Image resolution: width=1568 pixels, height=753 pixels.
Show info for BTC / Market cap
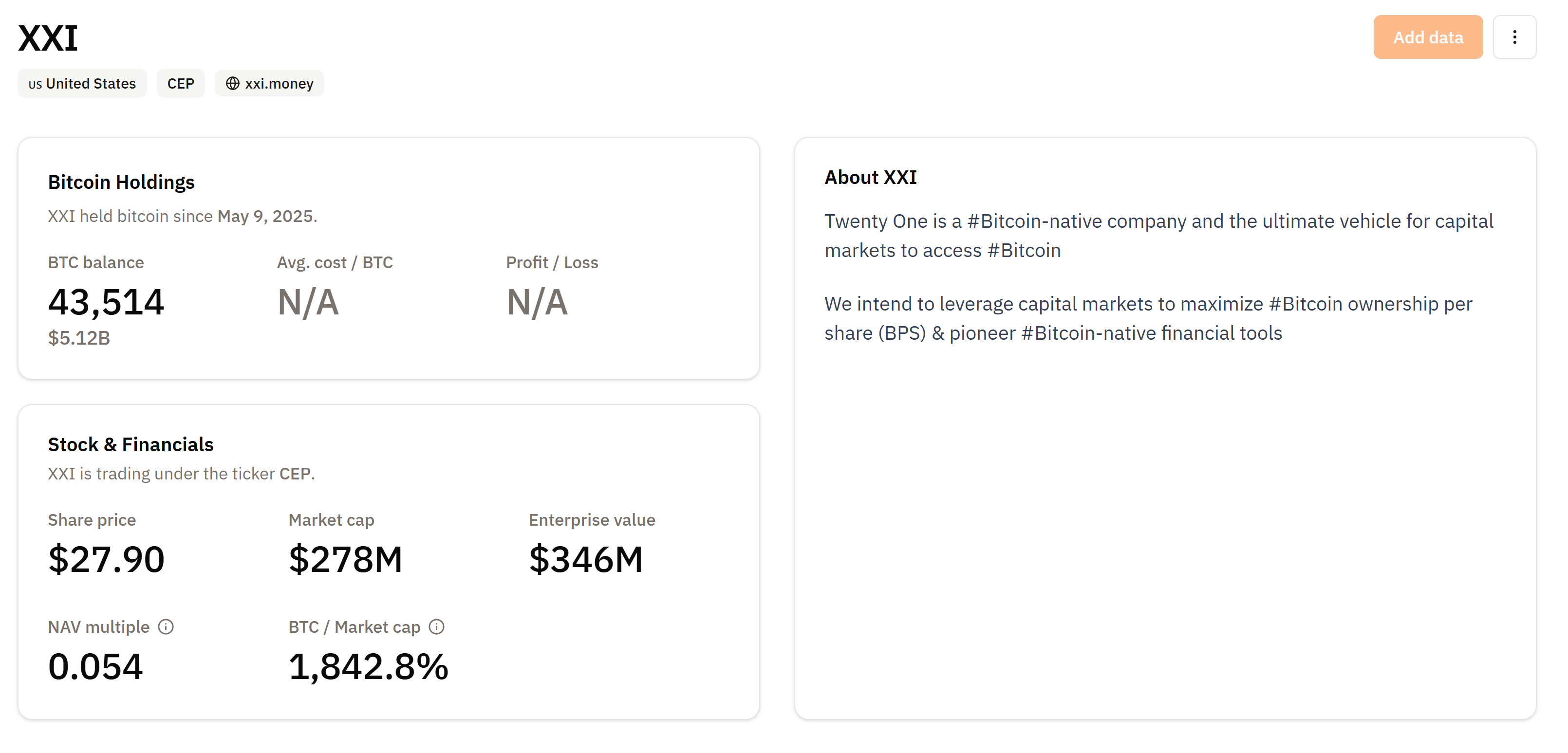[x=436, y=626]
